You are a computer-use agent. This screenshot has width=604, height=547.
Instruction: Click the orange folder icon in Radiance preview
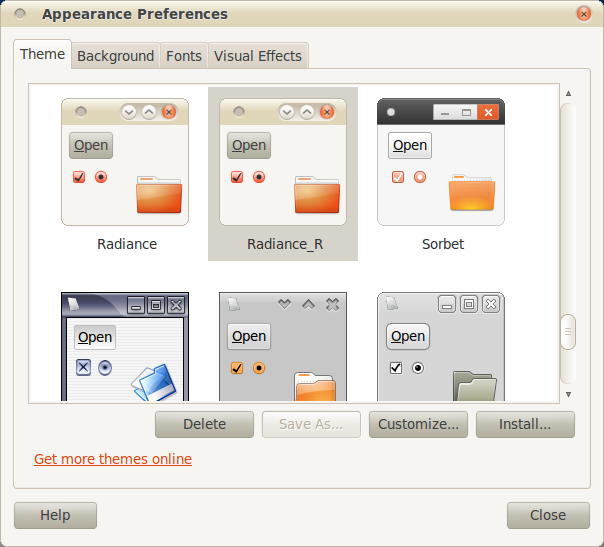point(159,195)
